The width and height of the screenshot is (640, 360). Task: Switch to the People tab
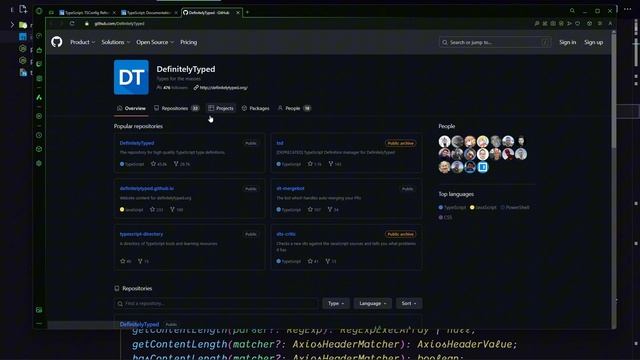(x=294, y=108)
